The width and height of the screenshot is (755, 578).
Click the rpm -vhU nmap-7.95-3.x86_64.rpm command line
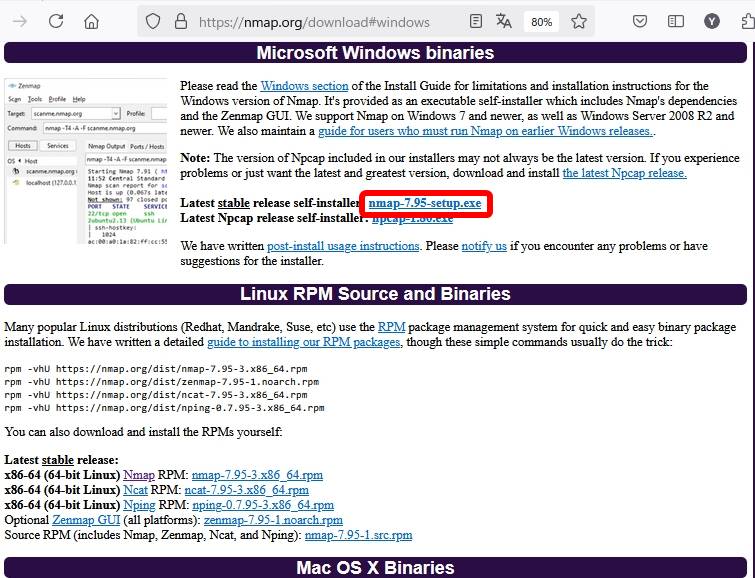156,369
